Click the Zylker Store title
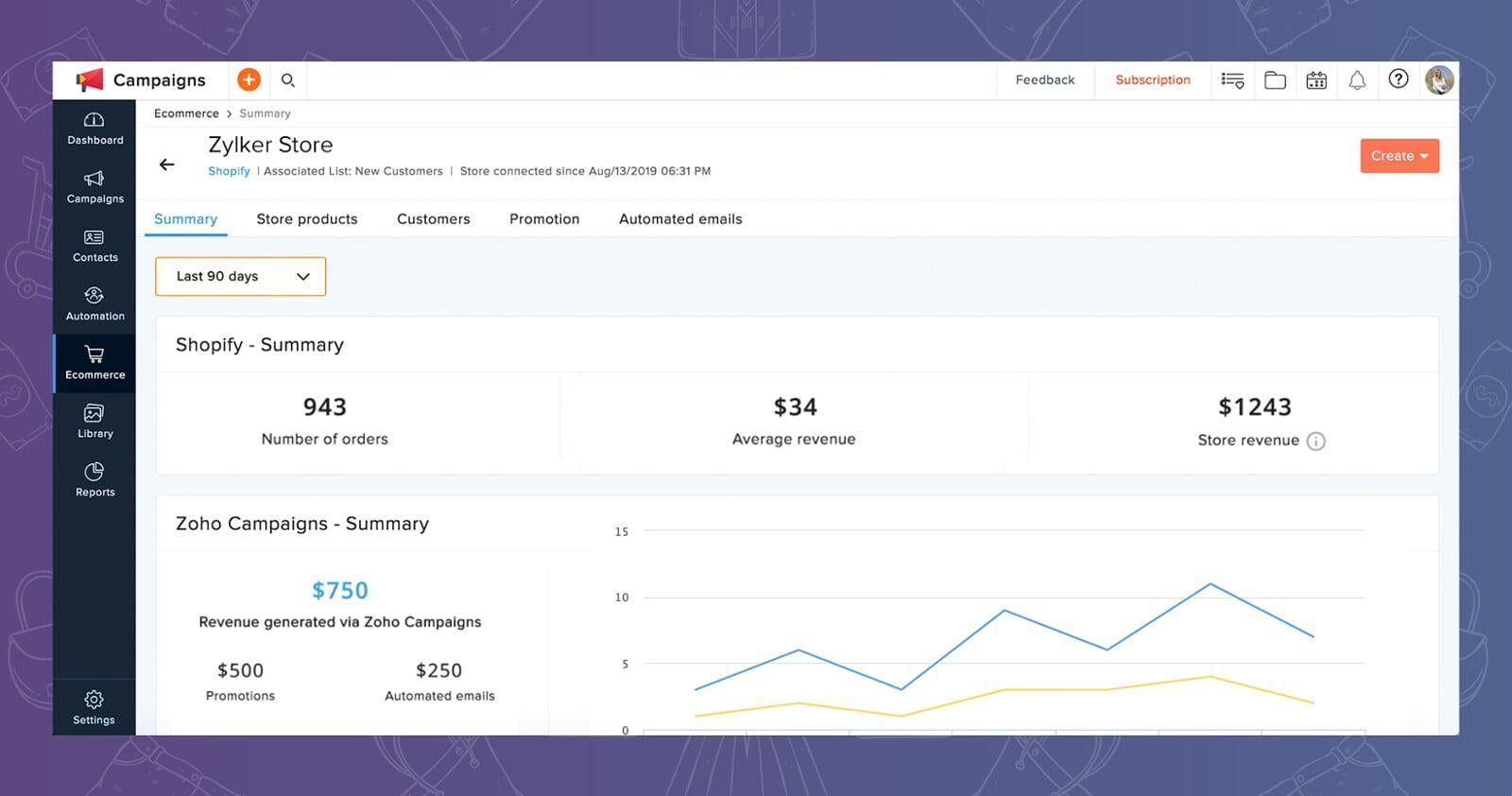 click(x=270, y=145)
